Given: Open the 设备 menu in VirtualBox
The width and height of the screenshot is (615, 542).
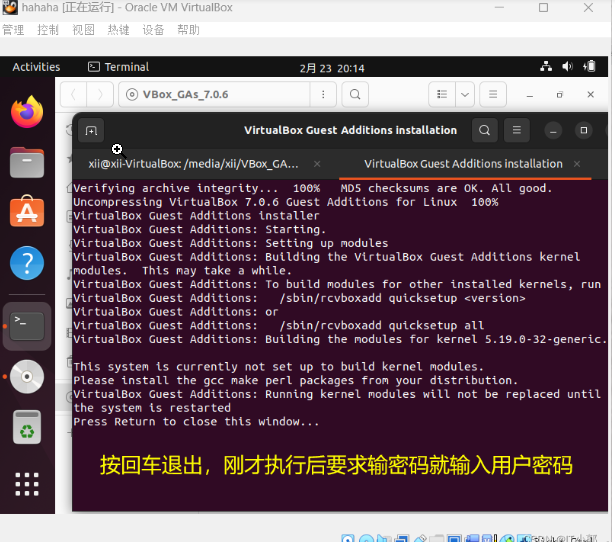Looking at the screenshot, I should (153, 30).
